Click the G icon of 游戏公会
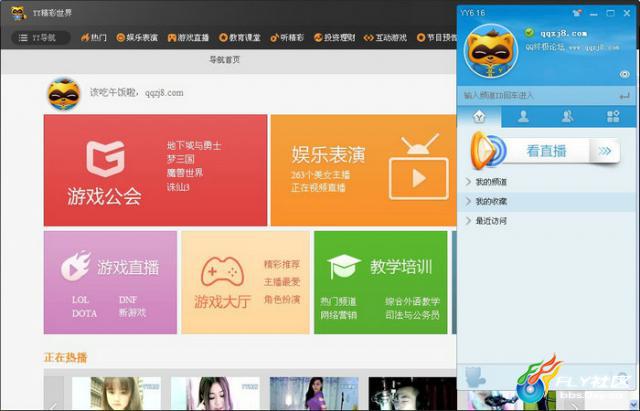This screenshot has height=411, width=640. pos(105,159)
